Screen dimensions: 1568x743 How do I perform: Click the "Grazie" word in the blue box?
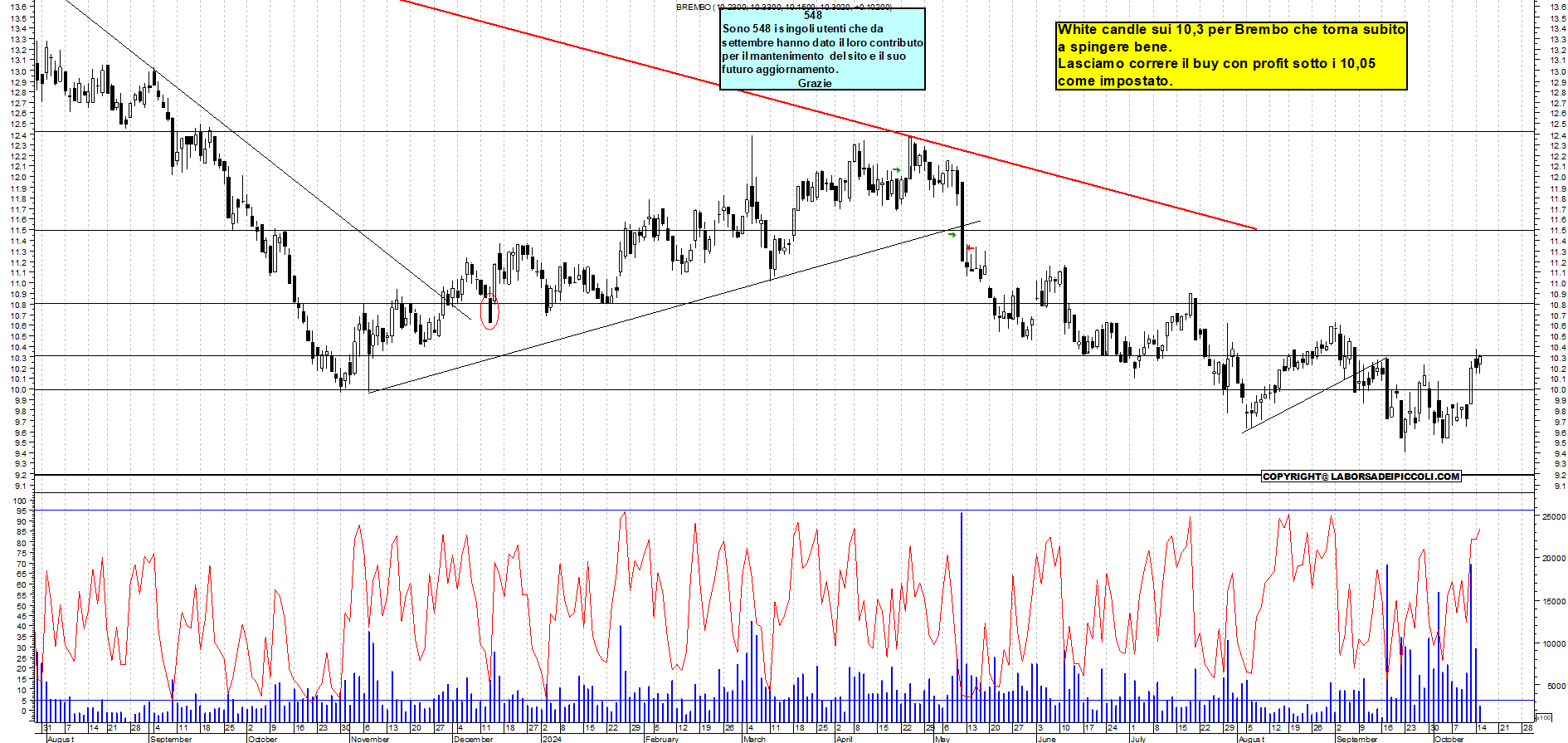(815, 83)
